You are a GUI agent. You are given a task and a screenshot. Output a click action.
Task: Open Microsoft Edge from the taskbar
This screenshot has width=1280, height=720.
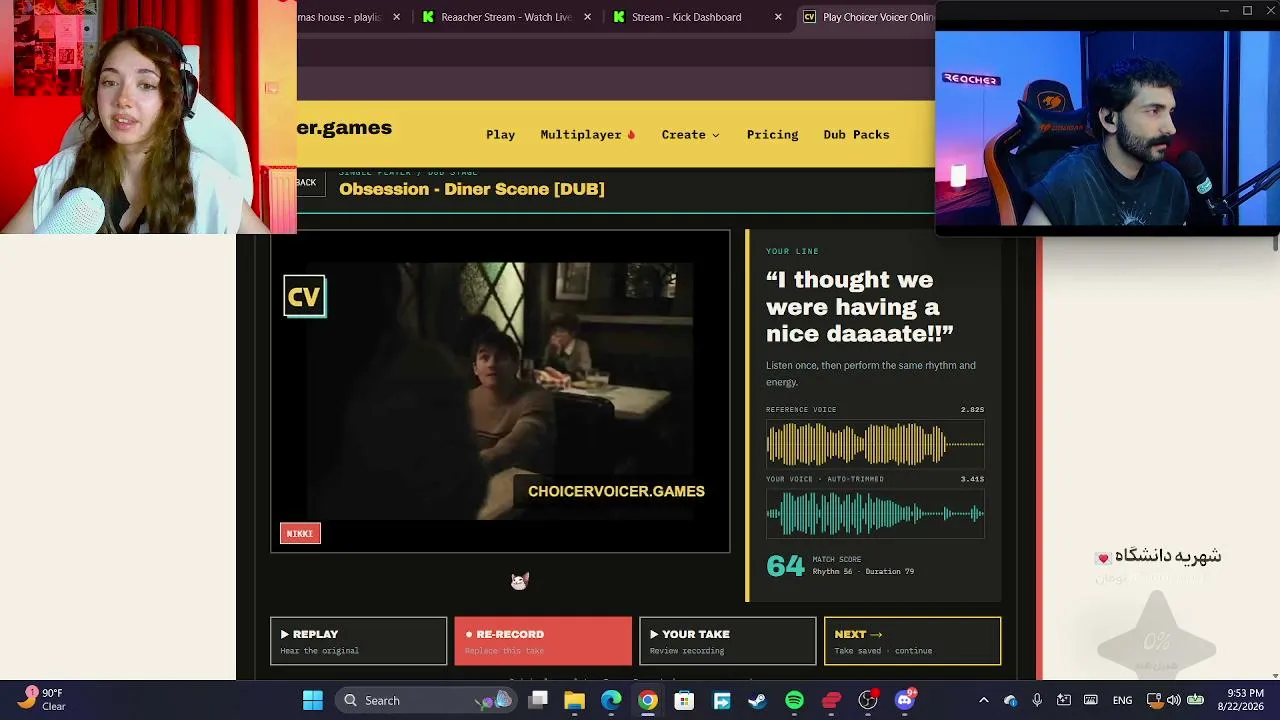click(x=611, y=701)
